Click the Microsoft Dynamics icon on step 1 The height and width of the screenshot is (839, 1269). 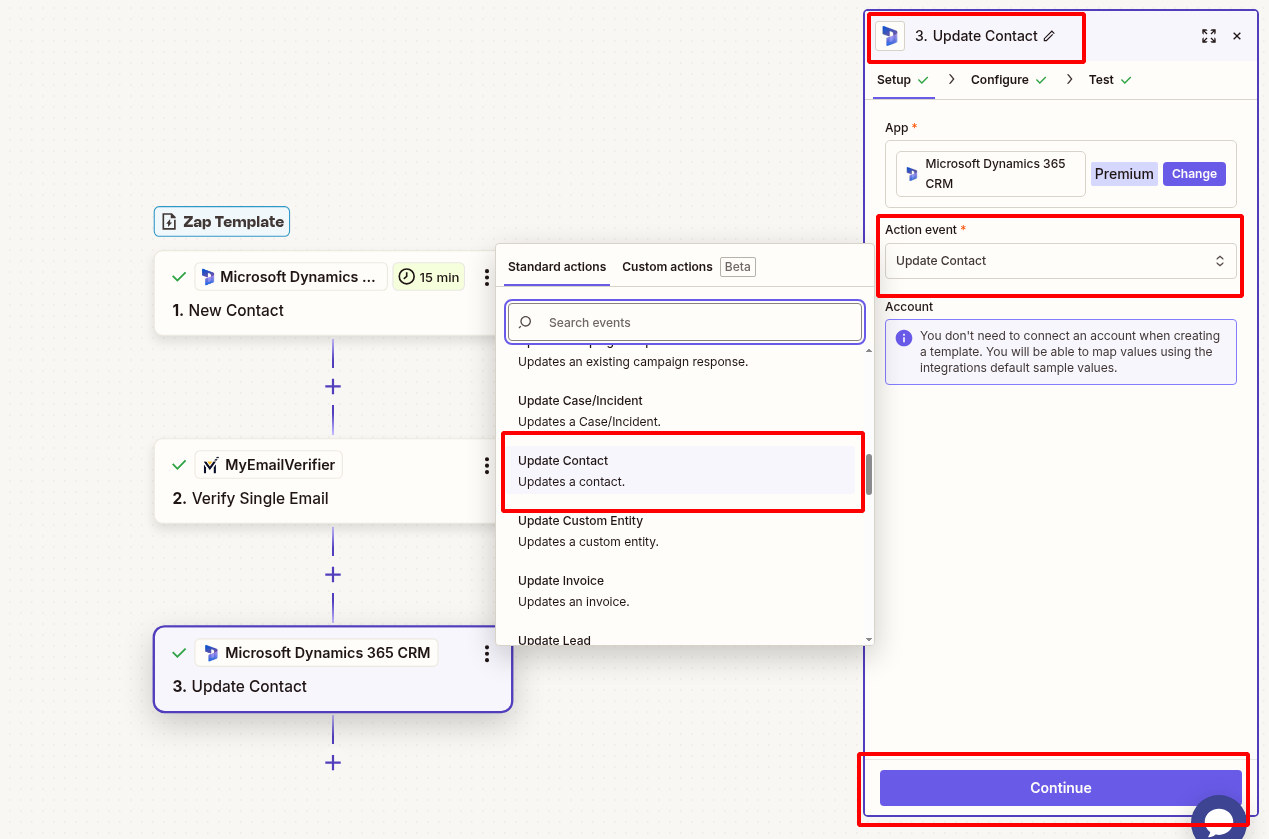(x=210, y=276)
